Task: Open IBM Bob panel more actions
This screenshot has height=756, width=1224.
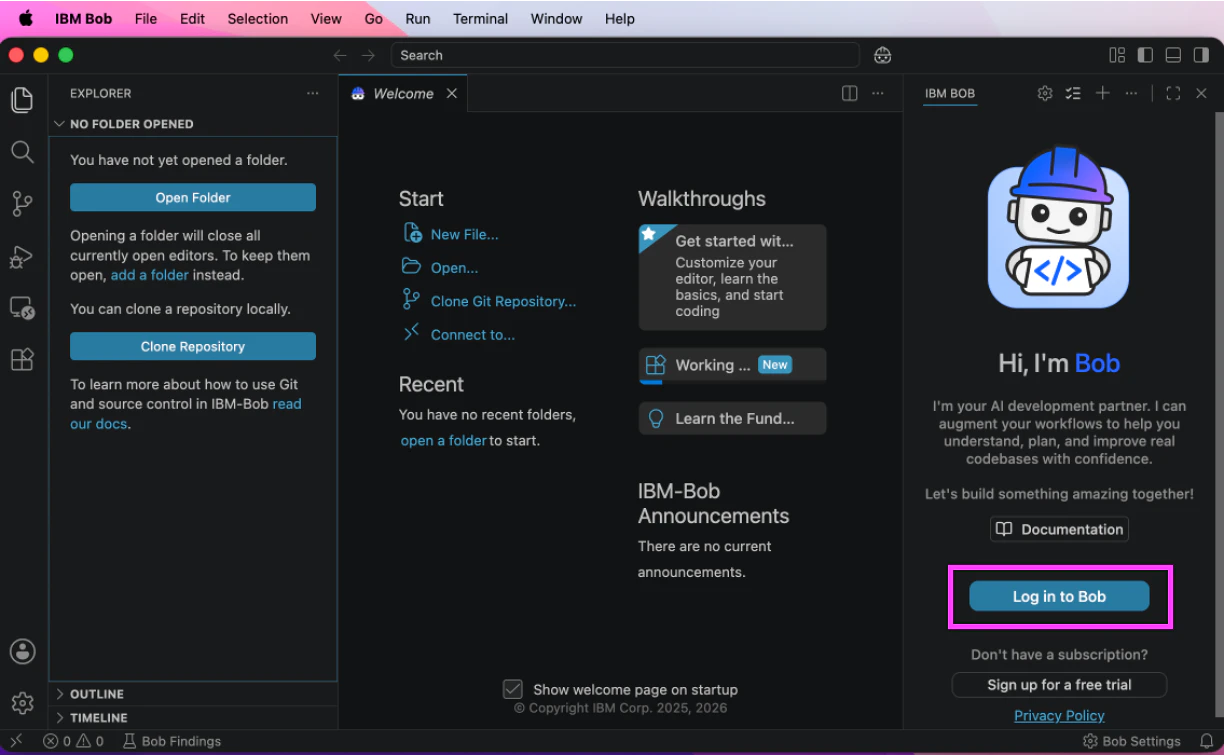Action: click(1131, 93)
